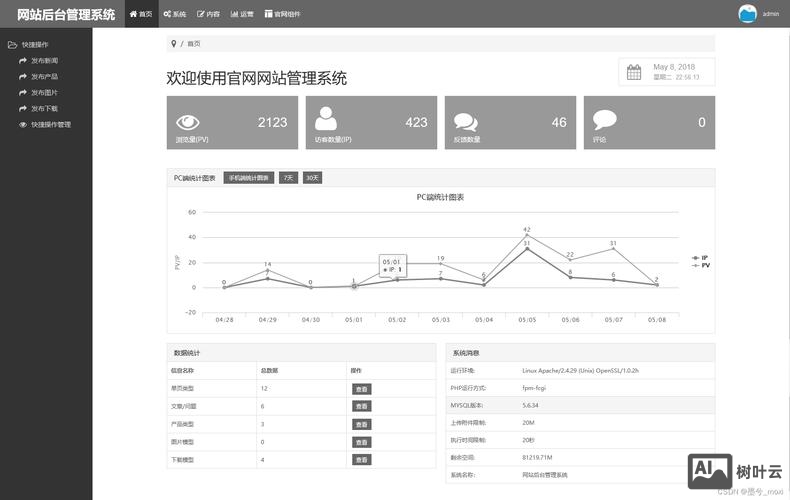Go to the 首页 tab in navbar
The image size is (790, 500).
(141, 14)
